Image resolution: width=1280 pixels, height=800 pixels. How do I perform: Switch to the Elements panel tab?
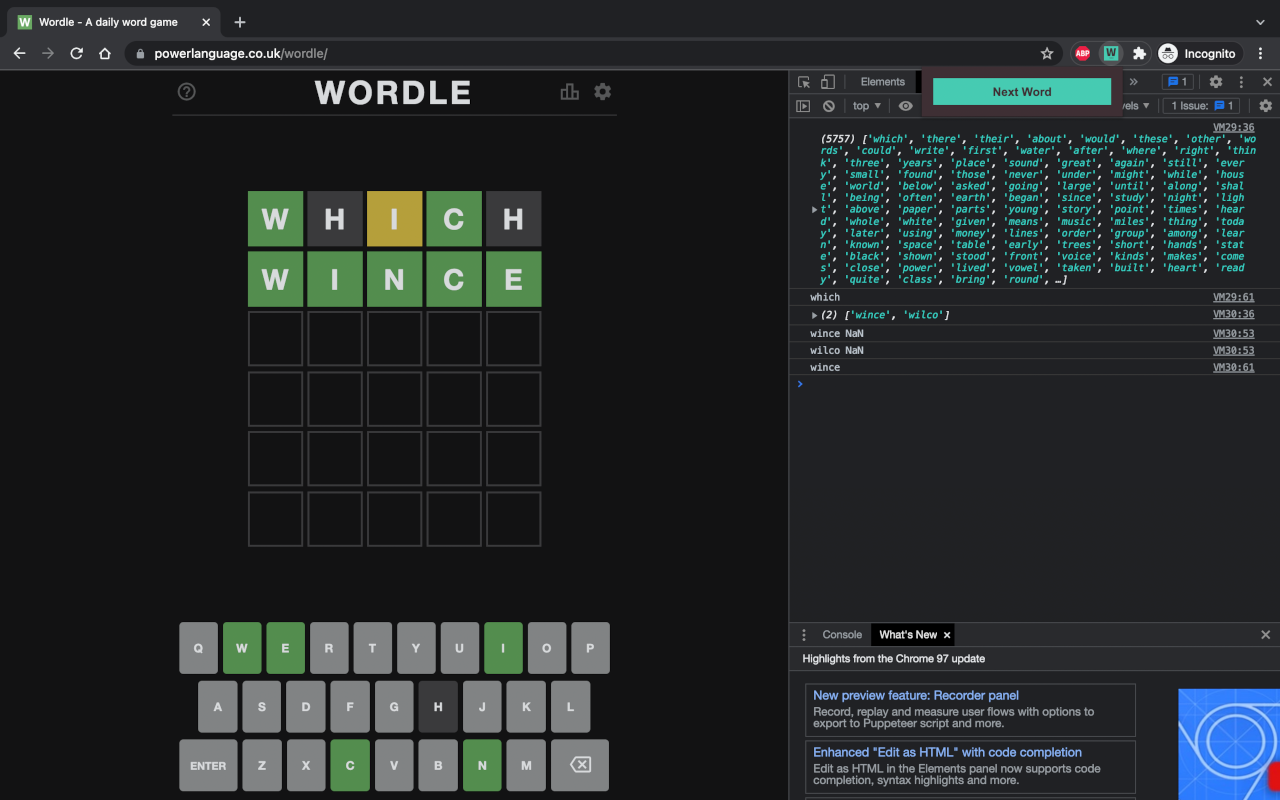click(882, 82)
